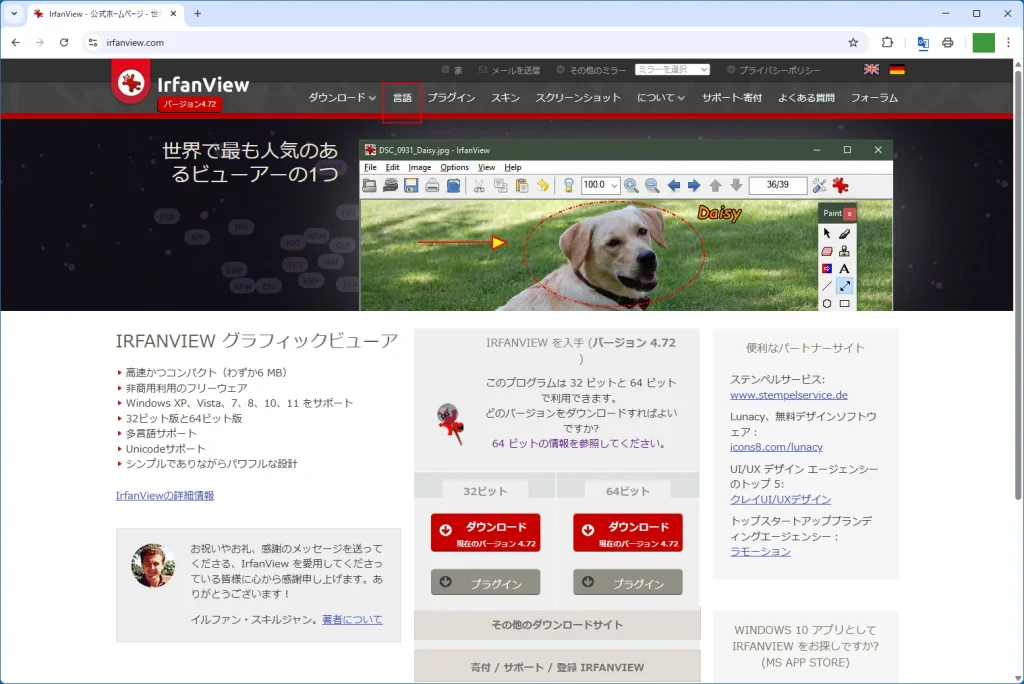Image resolution: width=1024 pixels, height=684 pixels.
Task: Click the Paste clipboard toolbar icon
Action: pos(522,186)
